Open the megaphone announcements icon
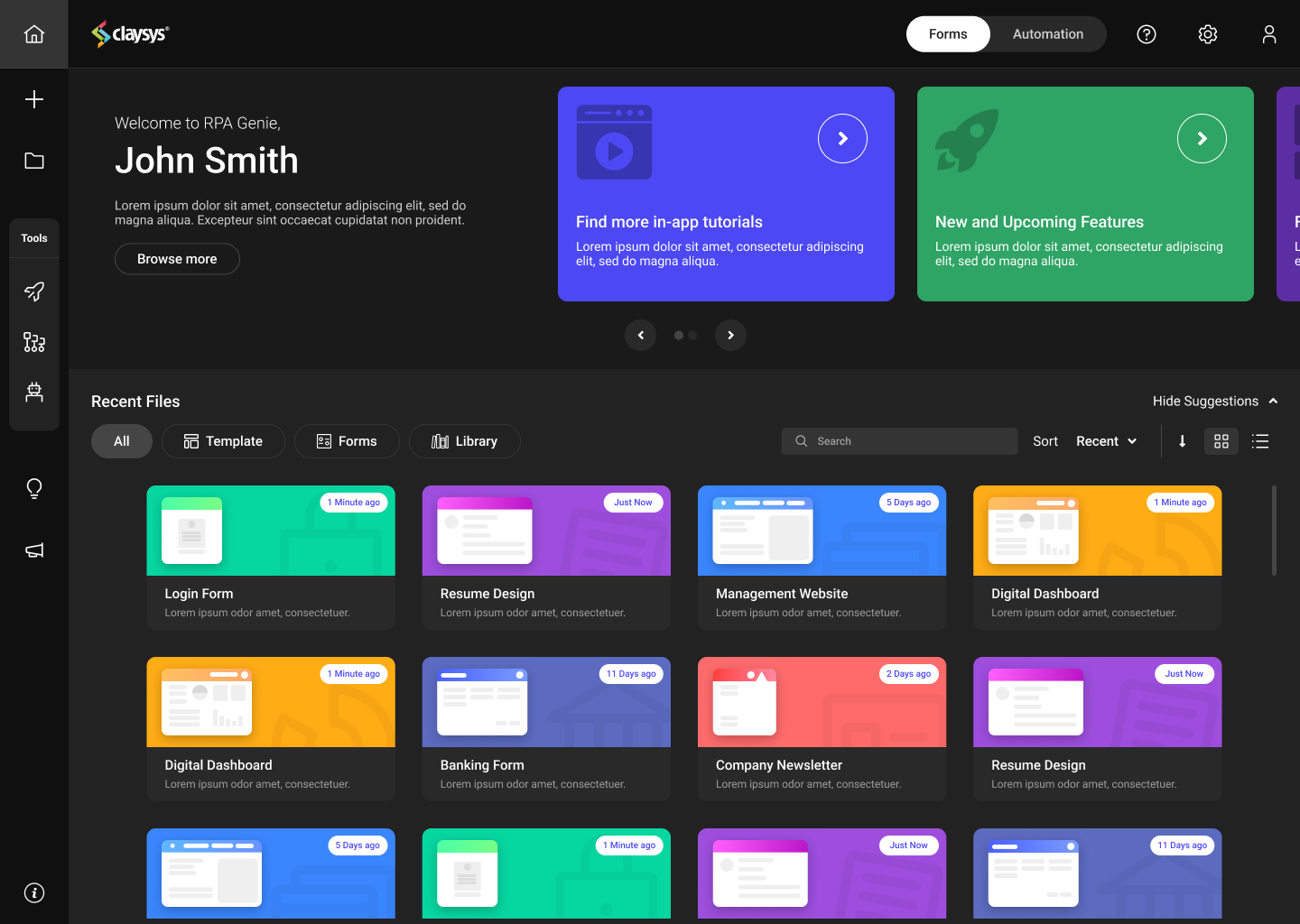The width and height of the screenshot is (1300, 924). tap(34, 550)
